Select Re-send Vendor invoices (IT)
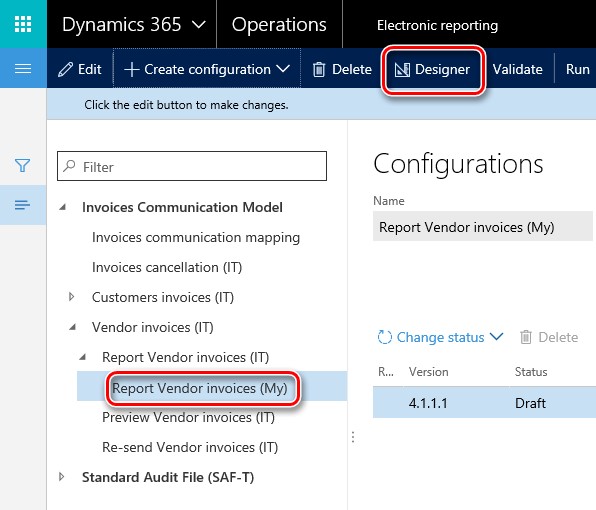This screenshot has width=596, height=510. point(190,447)
